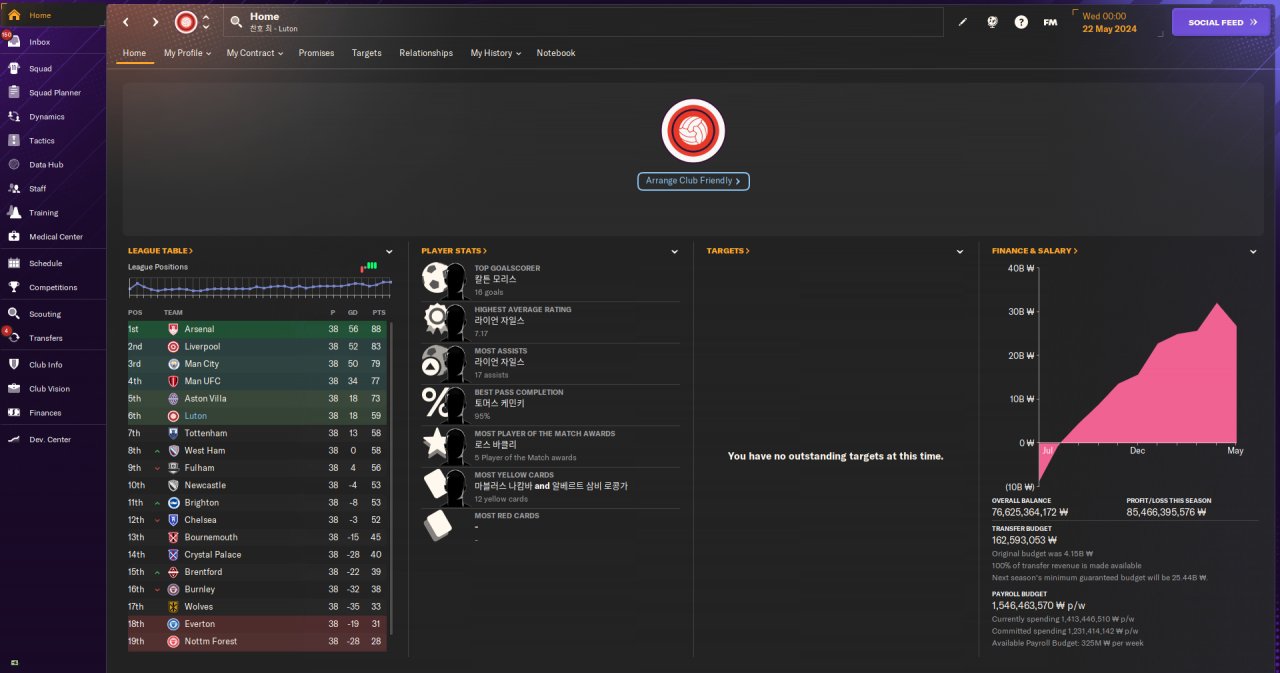Select Tottenham in the league table

[258, 433]
